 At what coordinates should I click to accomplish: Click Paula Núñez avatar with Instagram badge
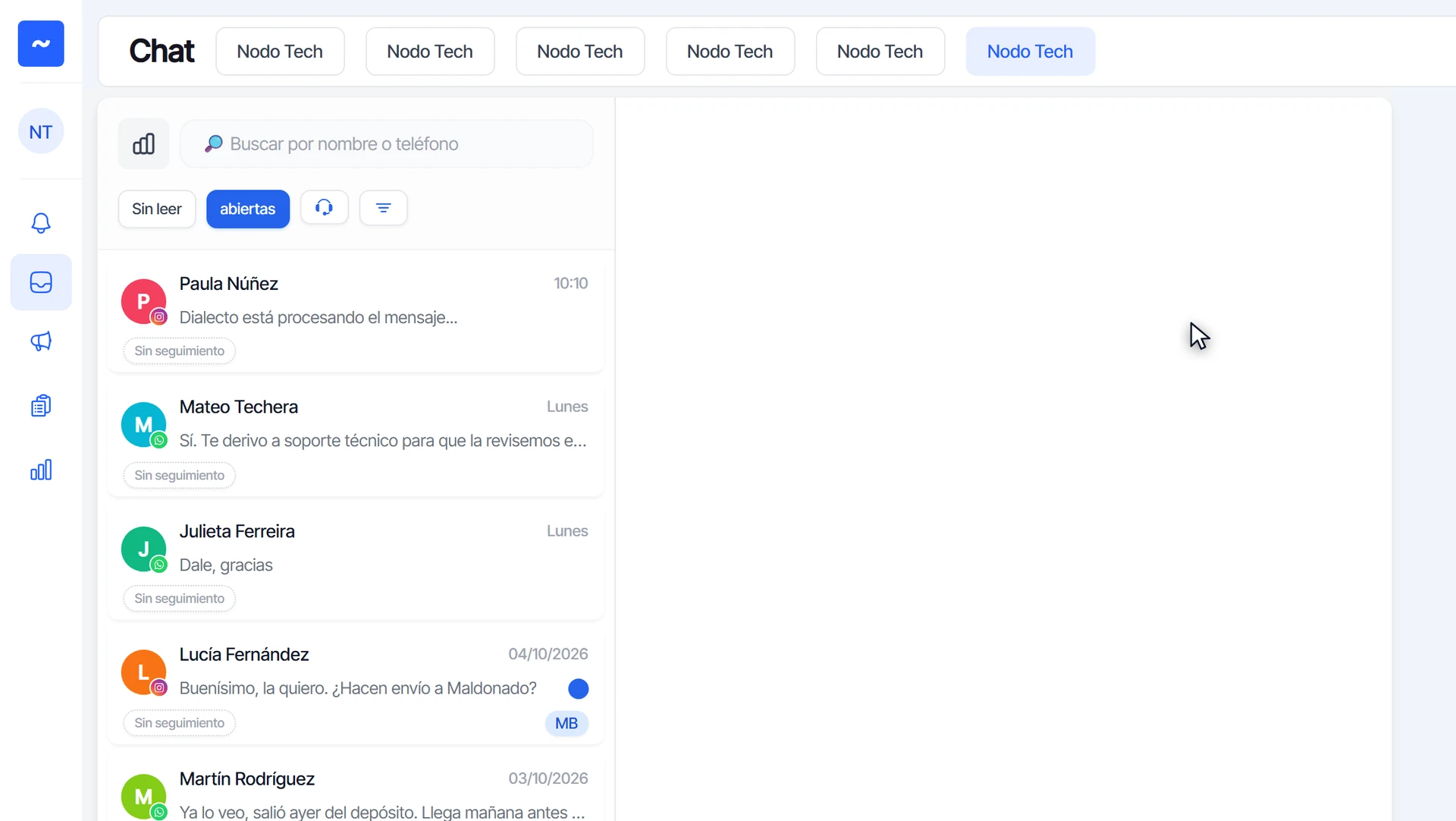click(144, 302)
